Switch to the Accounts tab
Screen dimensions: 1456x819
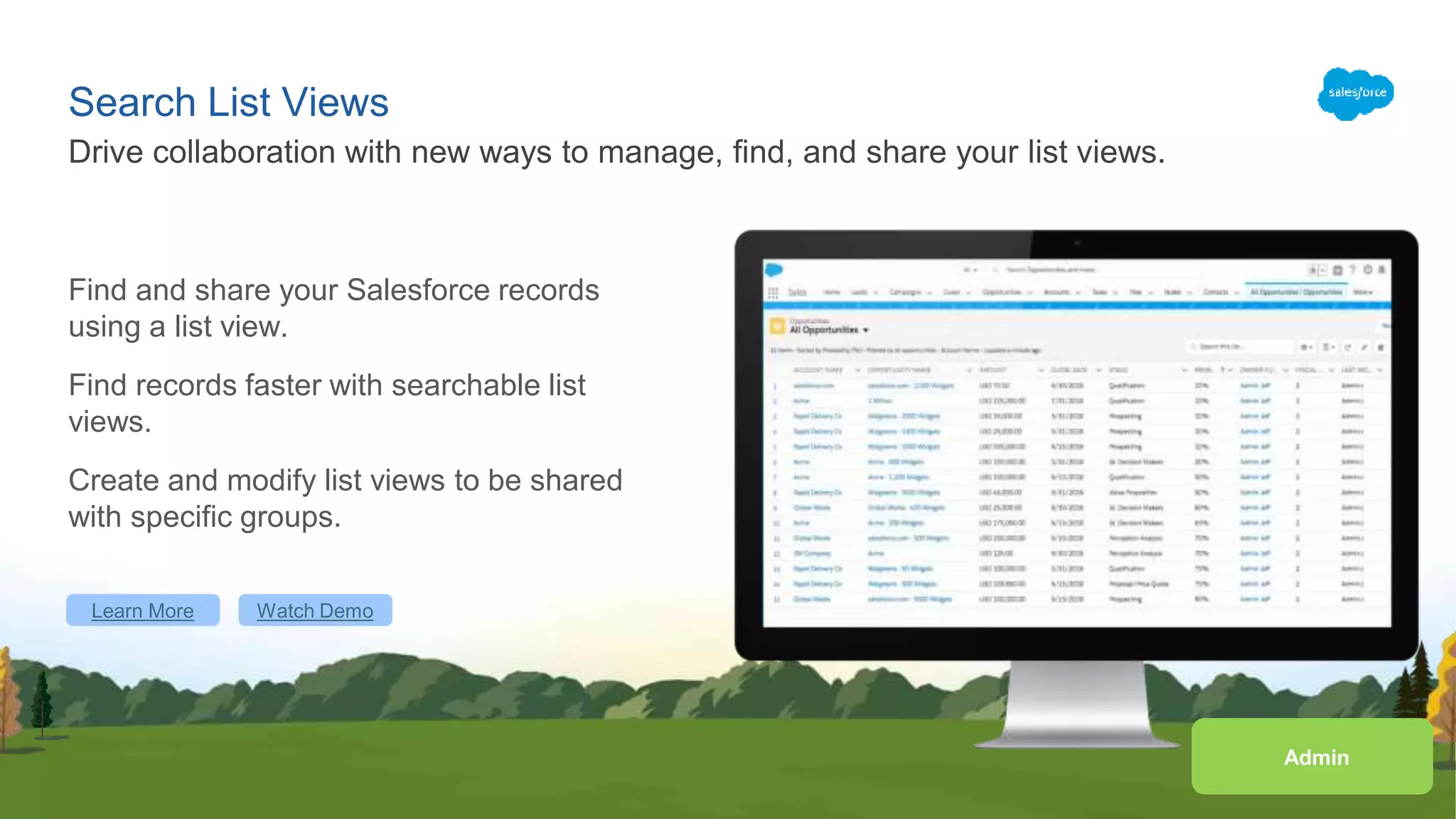(1056, 292)
